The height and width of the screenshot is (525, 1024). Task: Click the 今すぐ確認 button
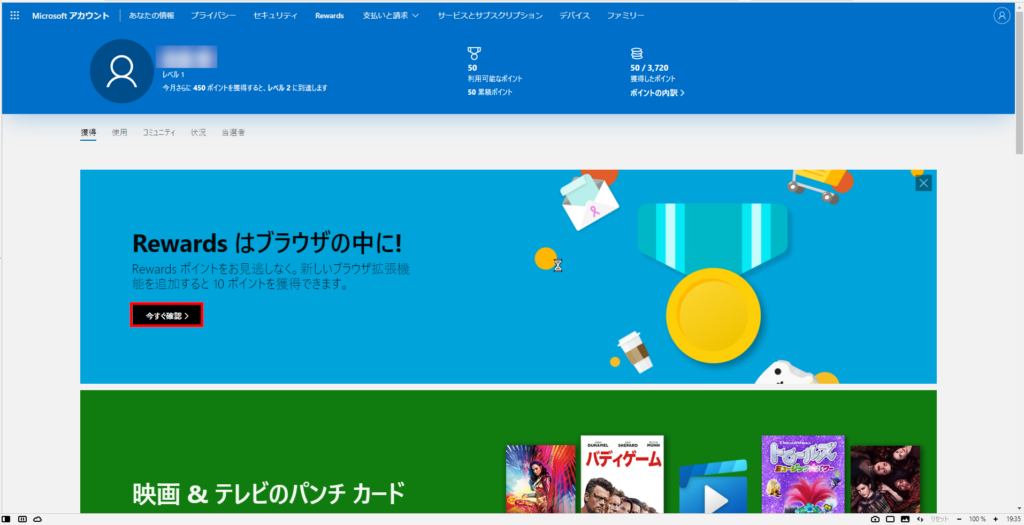167,315
